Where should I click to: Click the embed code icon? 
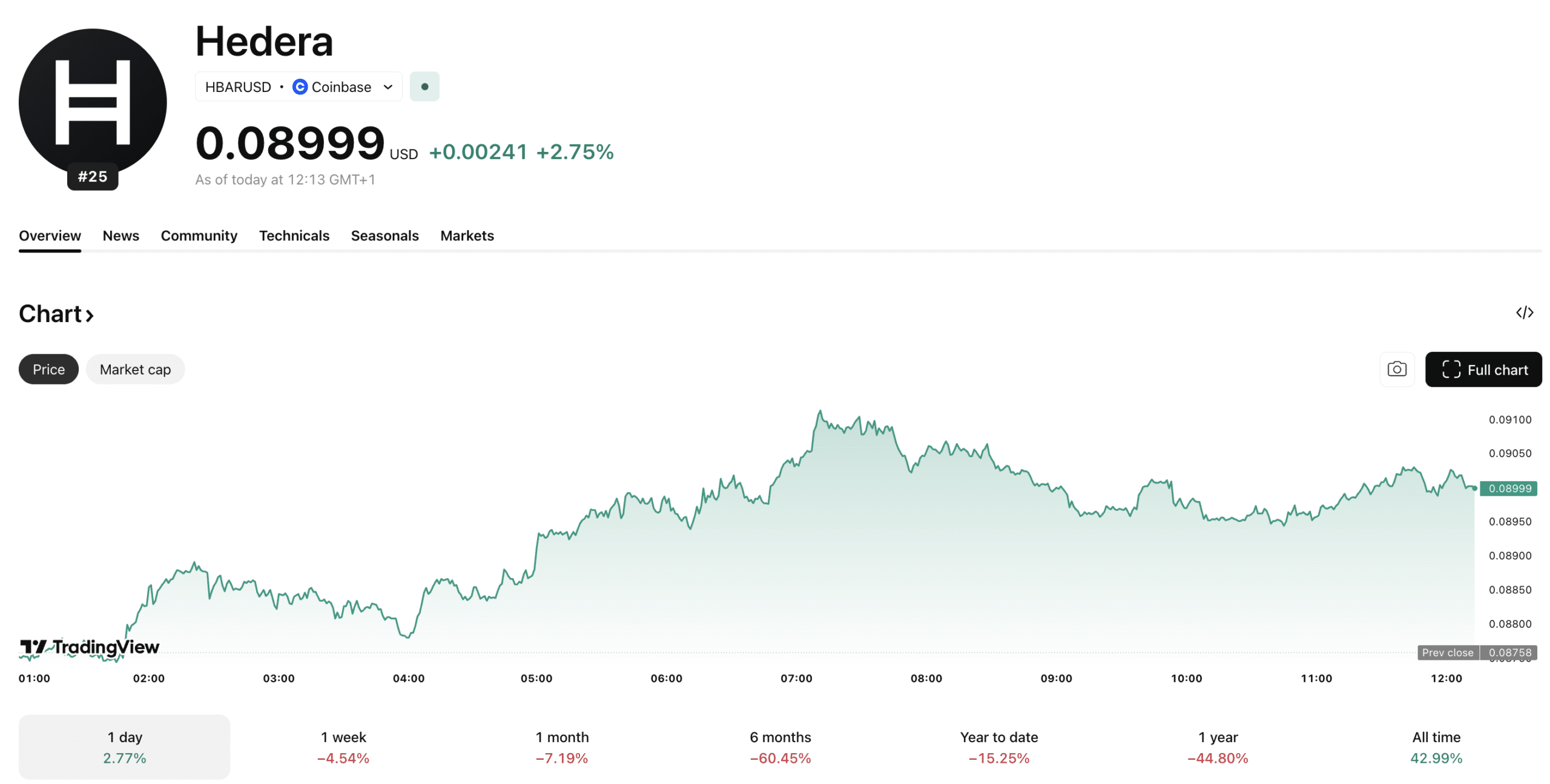[1523, 312]
